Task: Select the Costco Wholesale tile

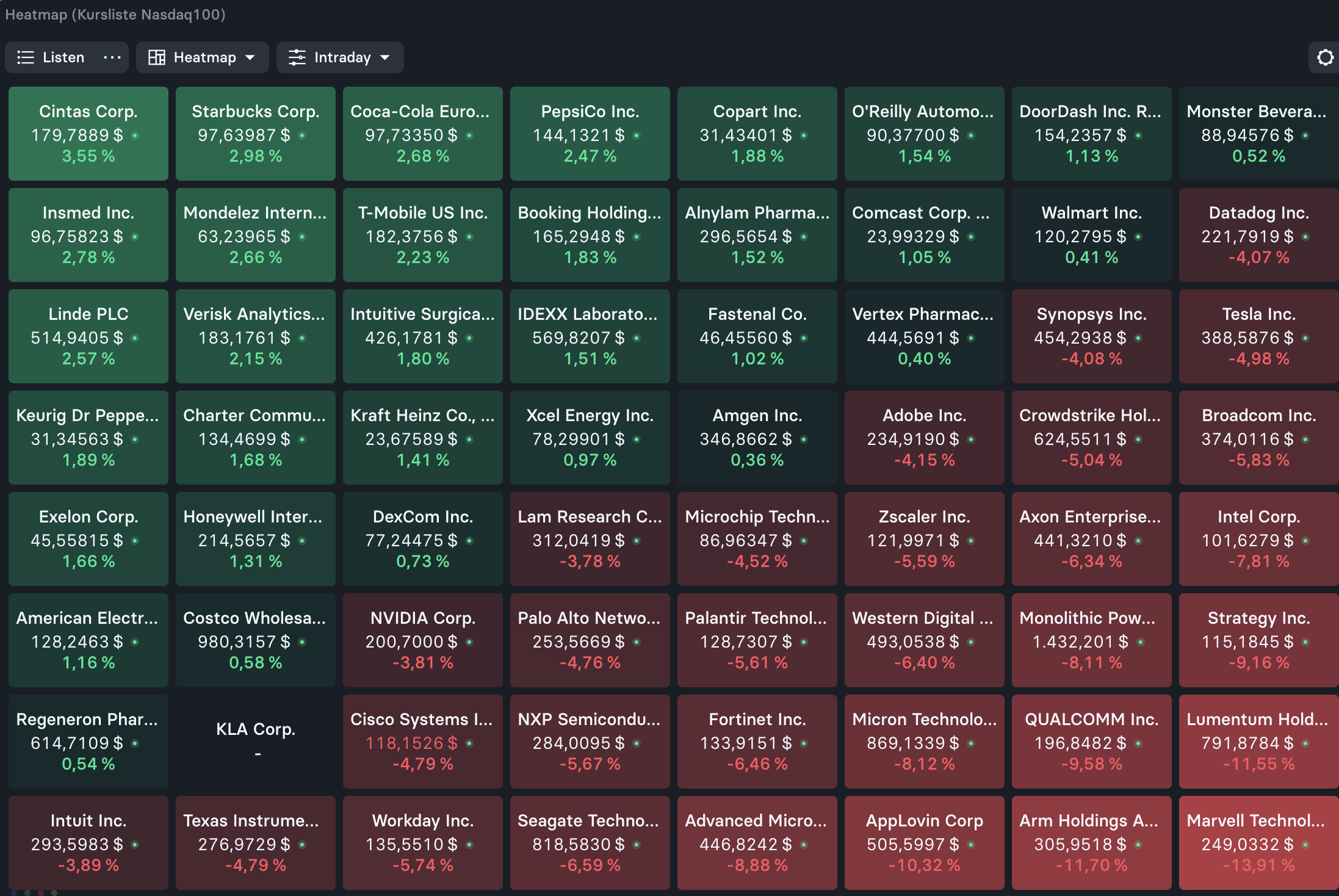Action: (256, 640)
